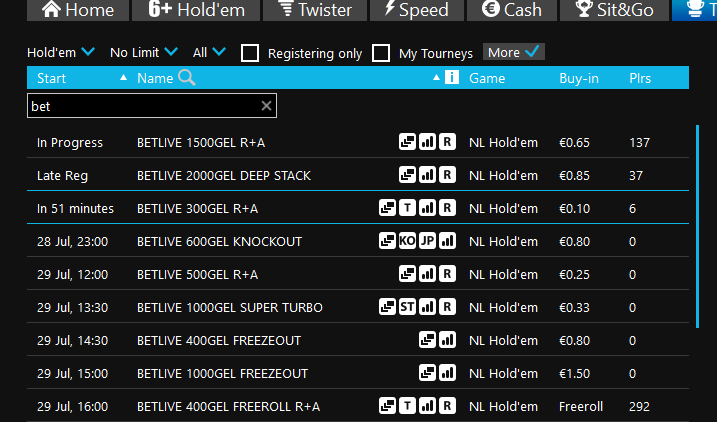The width and height of the screenshot is (717, 422).
Task: Toggle the Registering only checkbox
Action: 250,53
